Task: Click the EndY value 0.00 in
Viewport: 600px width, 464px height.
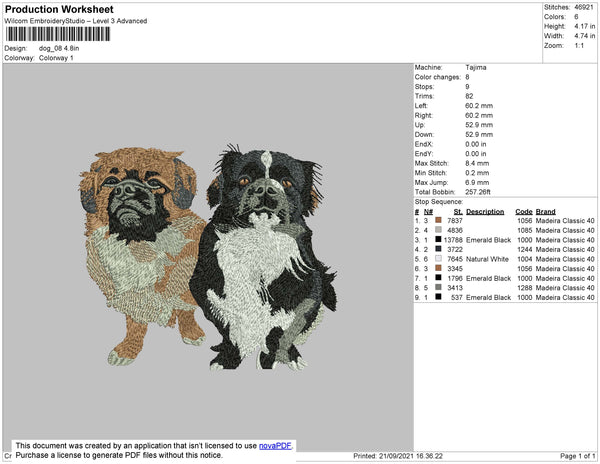Action: pos(476,153)
